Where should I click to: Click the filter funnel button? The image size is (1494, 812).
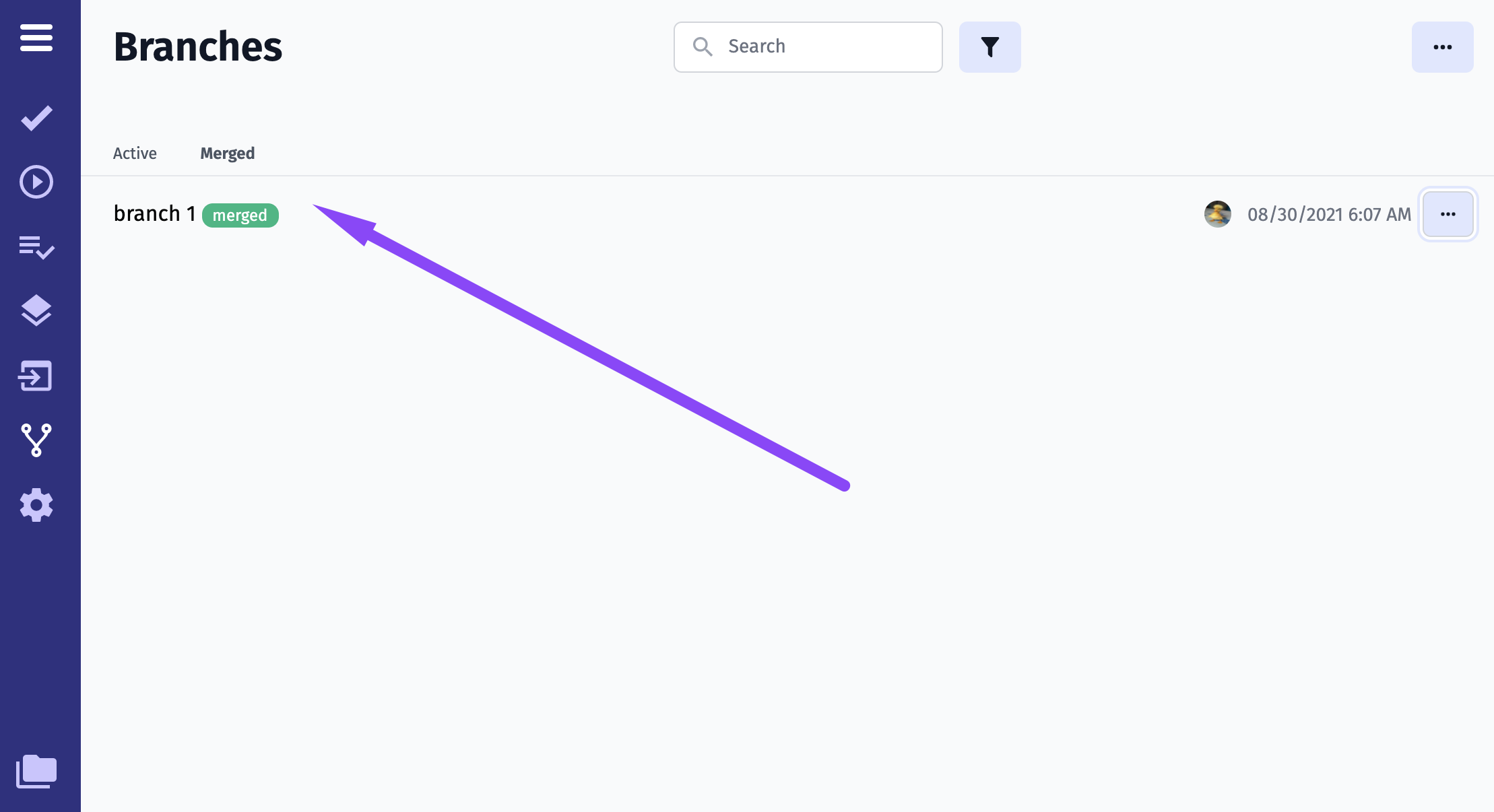989,47
